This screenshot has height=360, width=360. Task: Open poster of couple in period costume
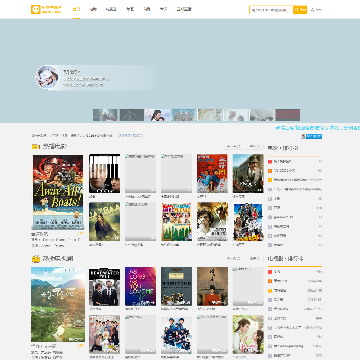248,334
